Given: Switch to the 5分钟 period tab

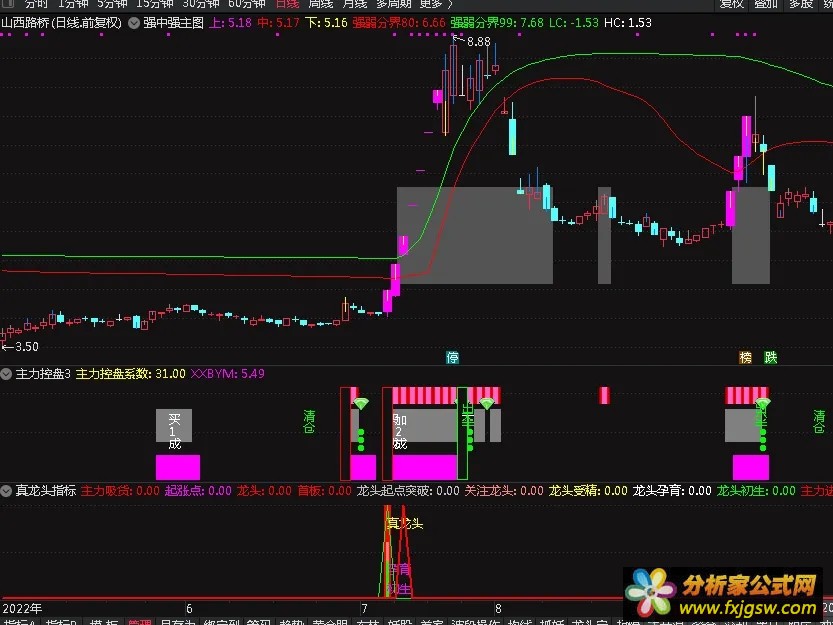Looking at the screenshot, I should point(112,4).
